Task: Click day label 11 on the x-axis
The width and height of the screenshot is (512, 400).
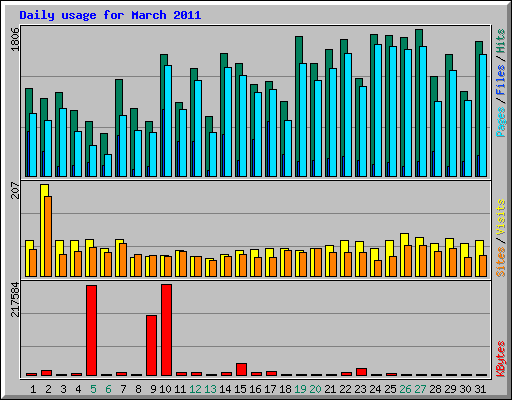Action: [x=180, y=389]
